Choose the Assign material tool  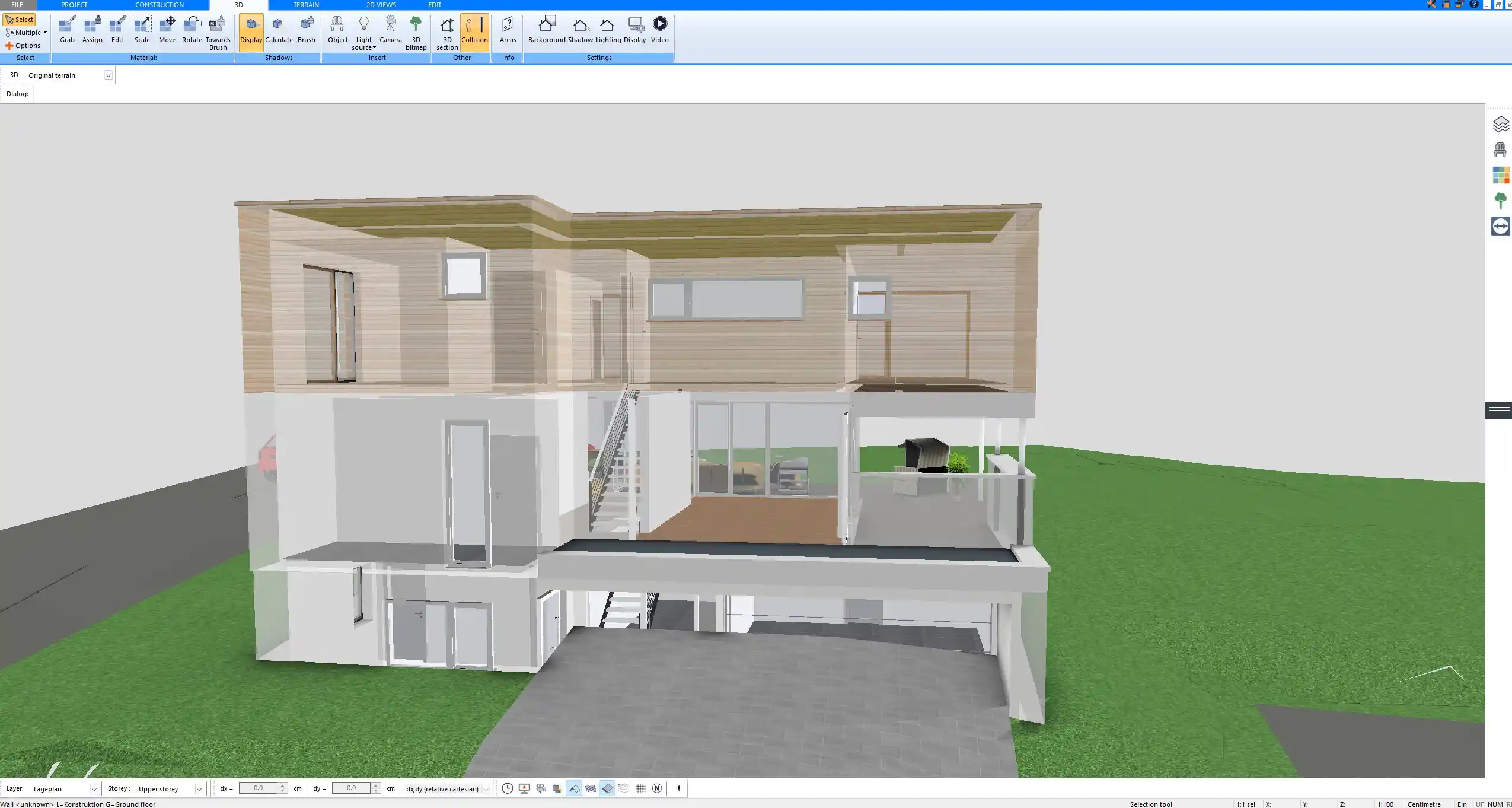pyautogui.click(x=92, y=30)
